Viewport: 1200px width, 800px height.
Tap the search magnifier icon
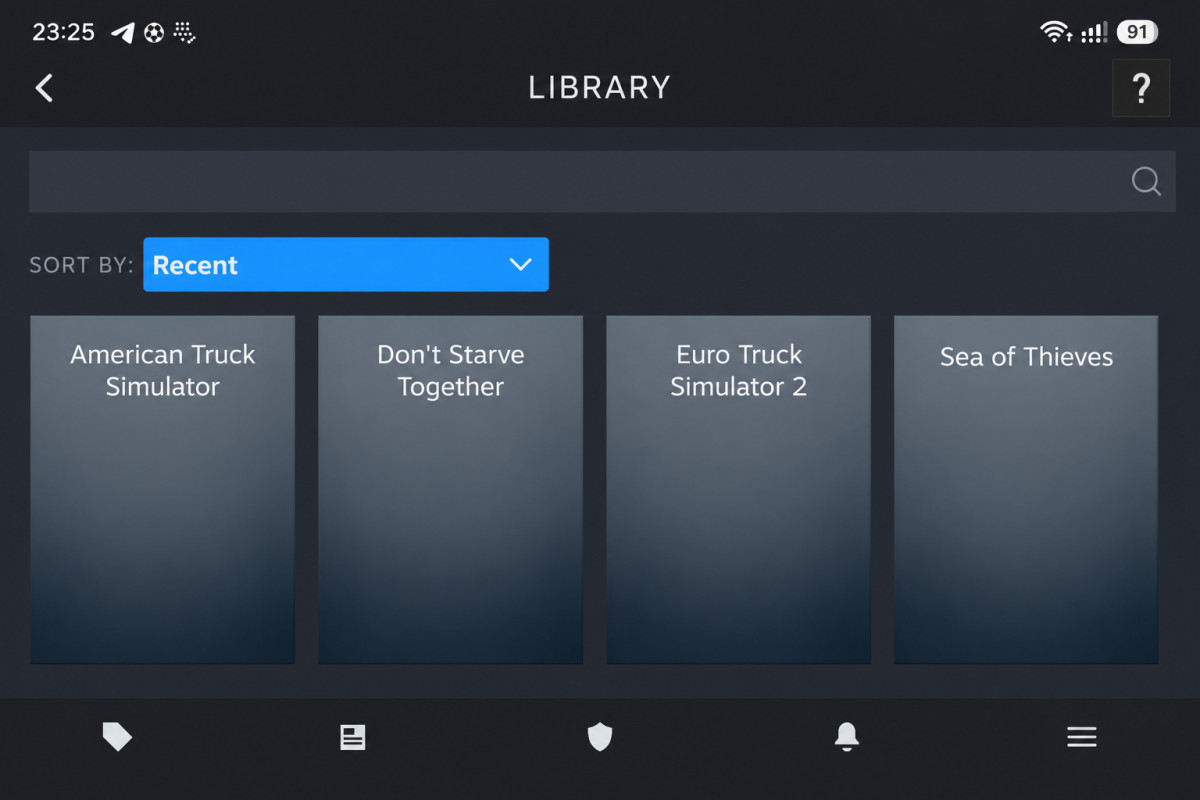tap(1146, 181)
